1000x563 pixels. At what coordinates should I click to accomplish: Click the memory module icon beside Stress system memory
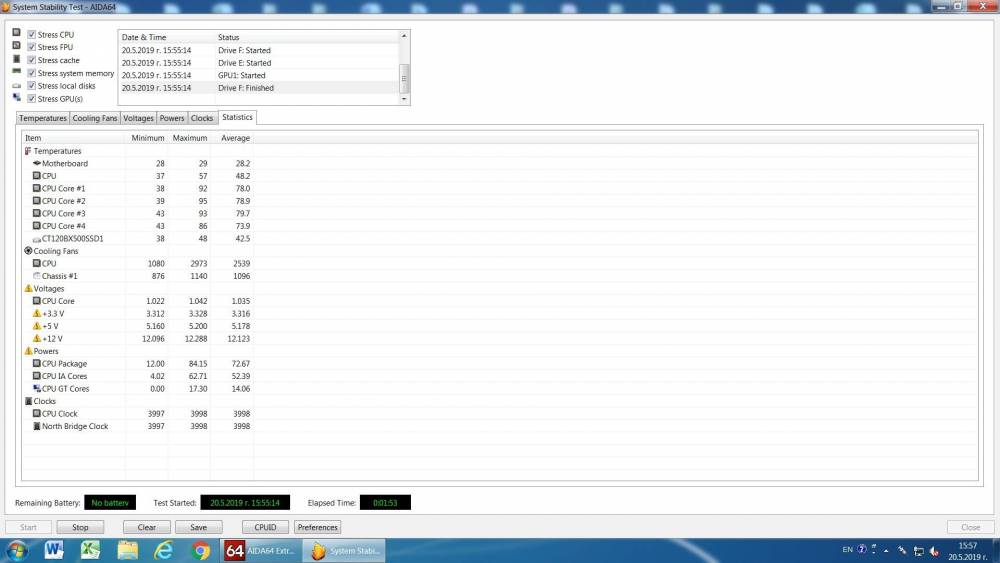(x=17, y=71)
